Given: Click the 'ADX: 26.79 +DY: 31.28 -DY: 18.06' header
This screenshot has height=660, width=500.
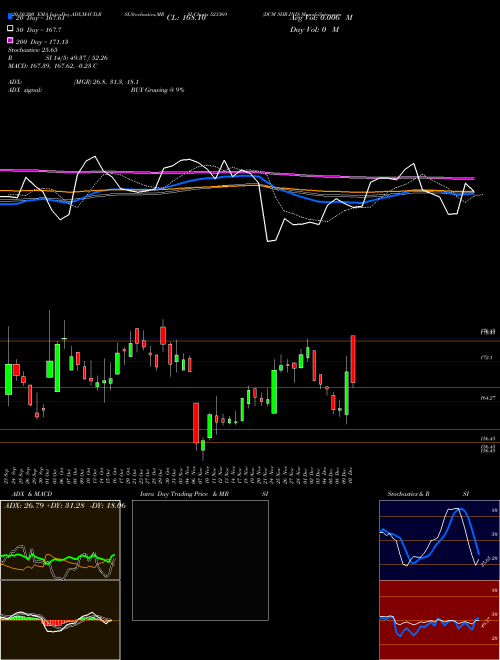Looking at the screenshot, I should point(64,505).
